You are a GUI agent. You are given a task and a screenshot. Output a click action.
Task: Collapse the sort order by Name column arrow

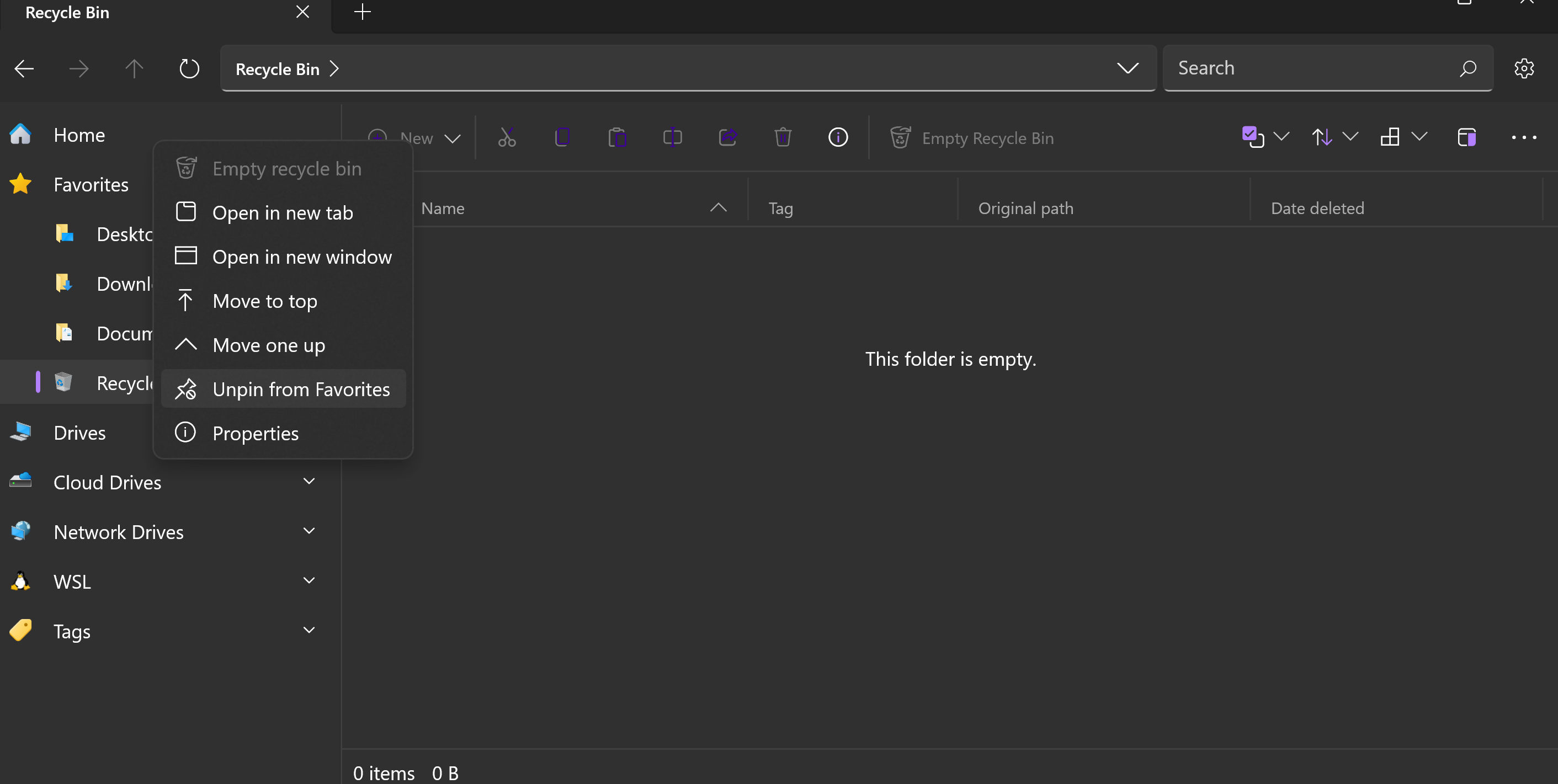pos(719,208)
